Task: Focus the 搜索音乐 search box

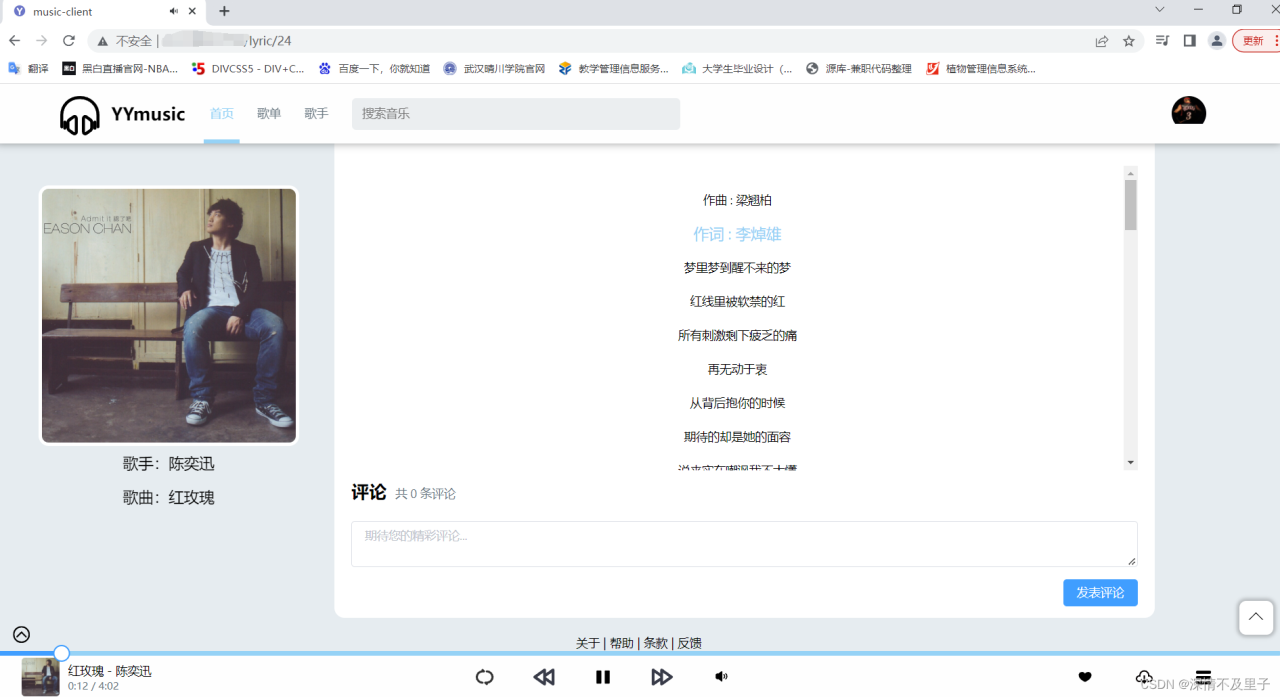Action: pyautogui.click(x=516, y=114)
